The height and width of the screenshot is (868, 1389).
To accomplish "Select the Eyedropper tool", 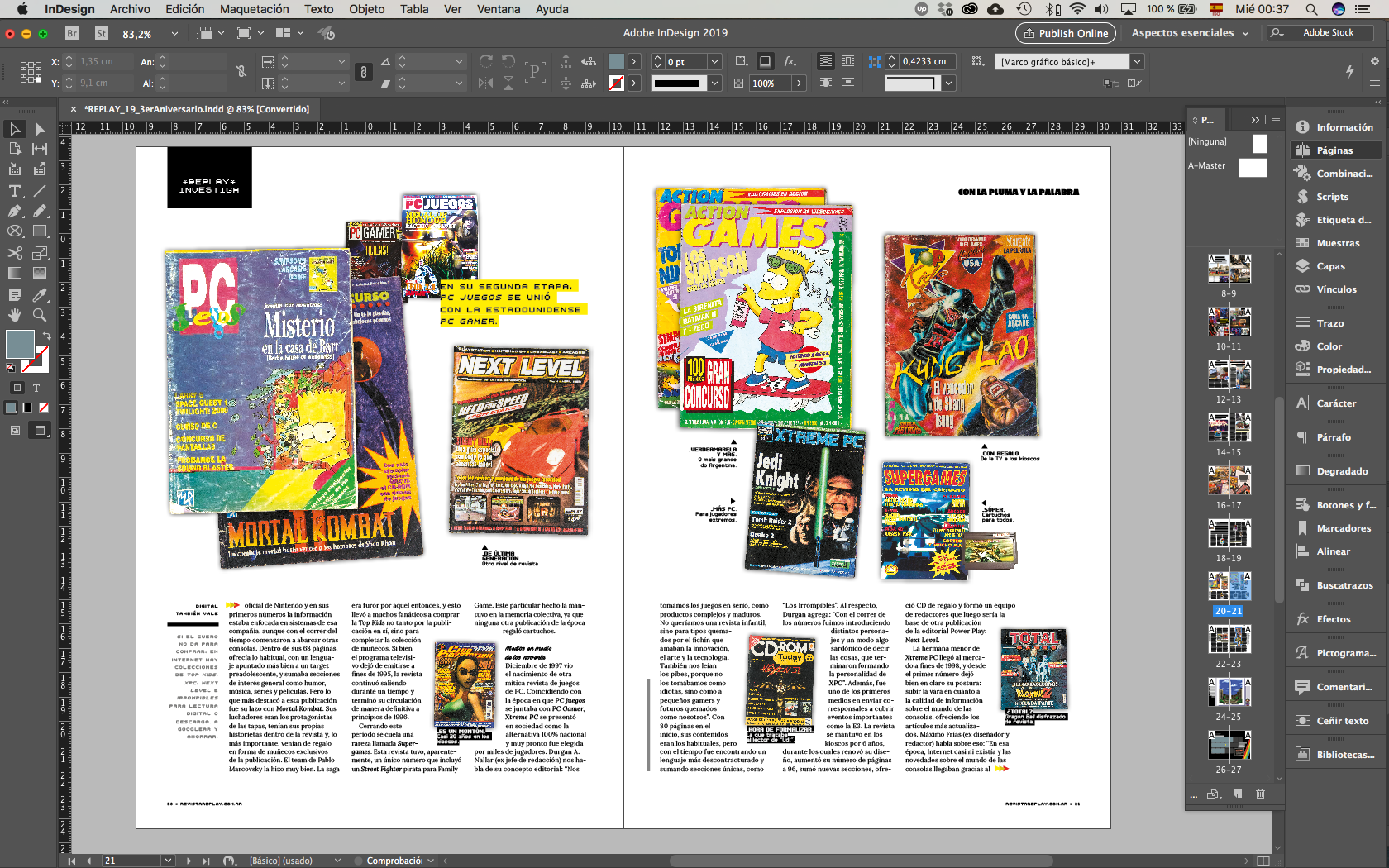I will click(x=40, y=295).
